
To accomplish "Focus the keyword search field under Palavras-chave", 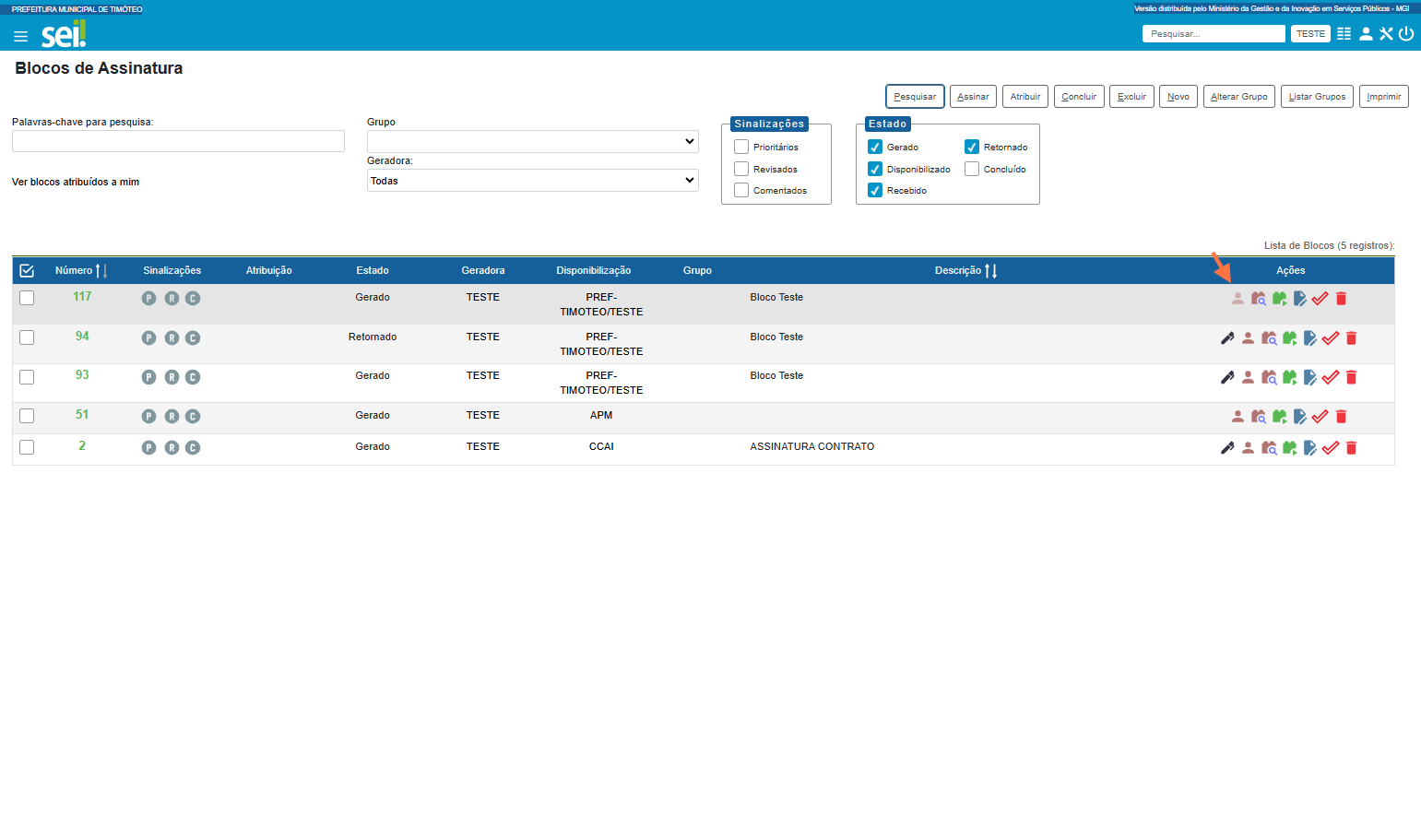I will 178,141.
